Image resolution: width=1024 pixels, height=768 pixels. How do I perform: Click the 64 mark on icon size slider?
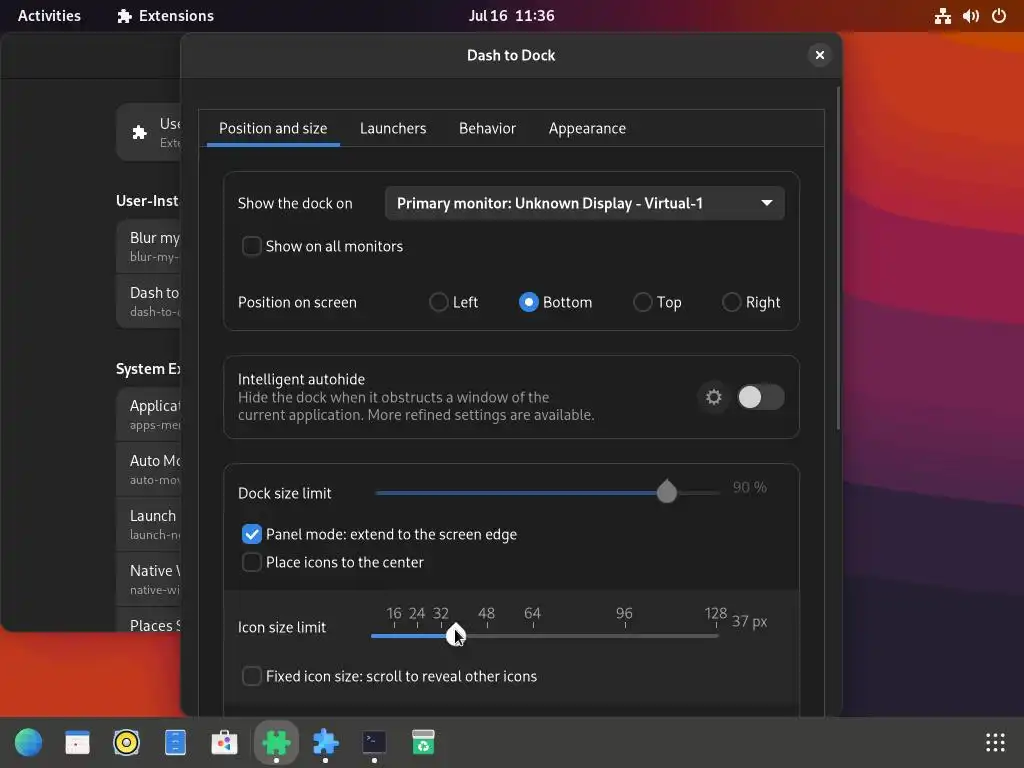pyautogui.click(x=532, y=614)
